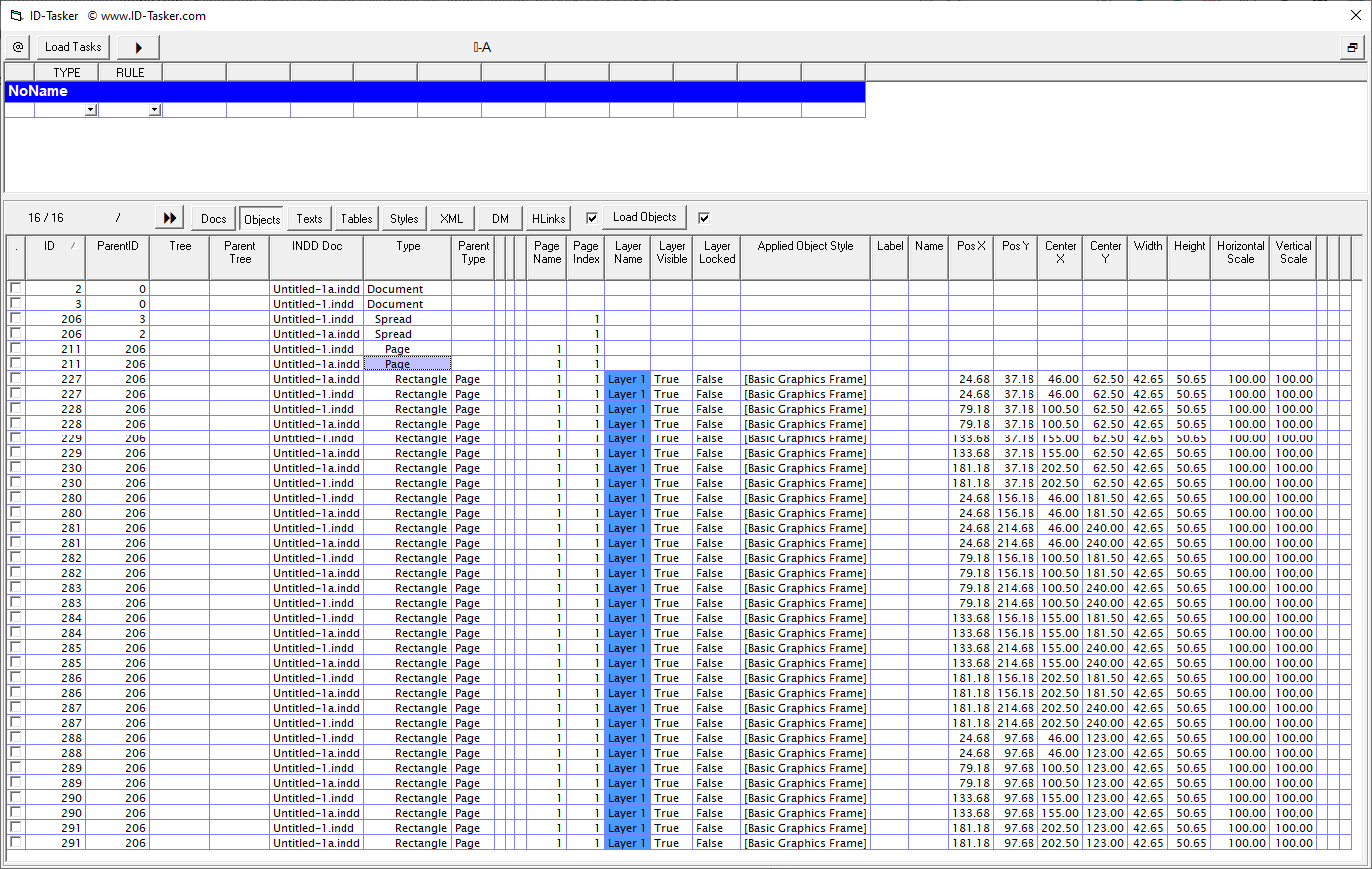Enable the checkbox left of Load Objects
Image resolution: width=1372 pixels, height=869 pixels.
[590, 218]
